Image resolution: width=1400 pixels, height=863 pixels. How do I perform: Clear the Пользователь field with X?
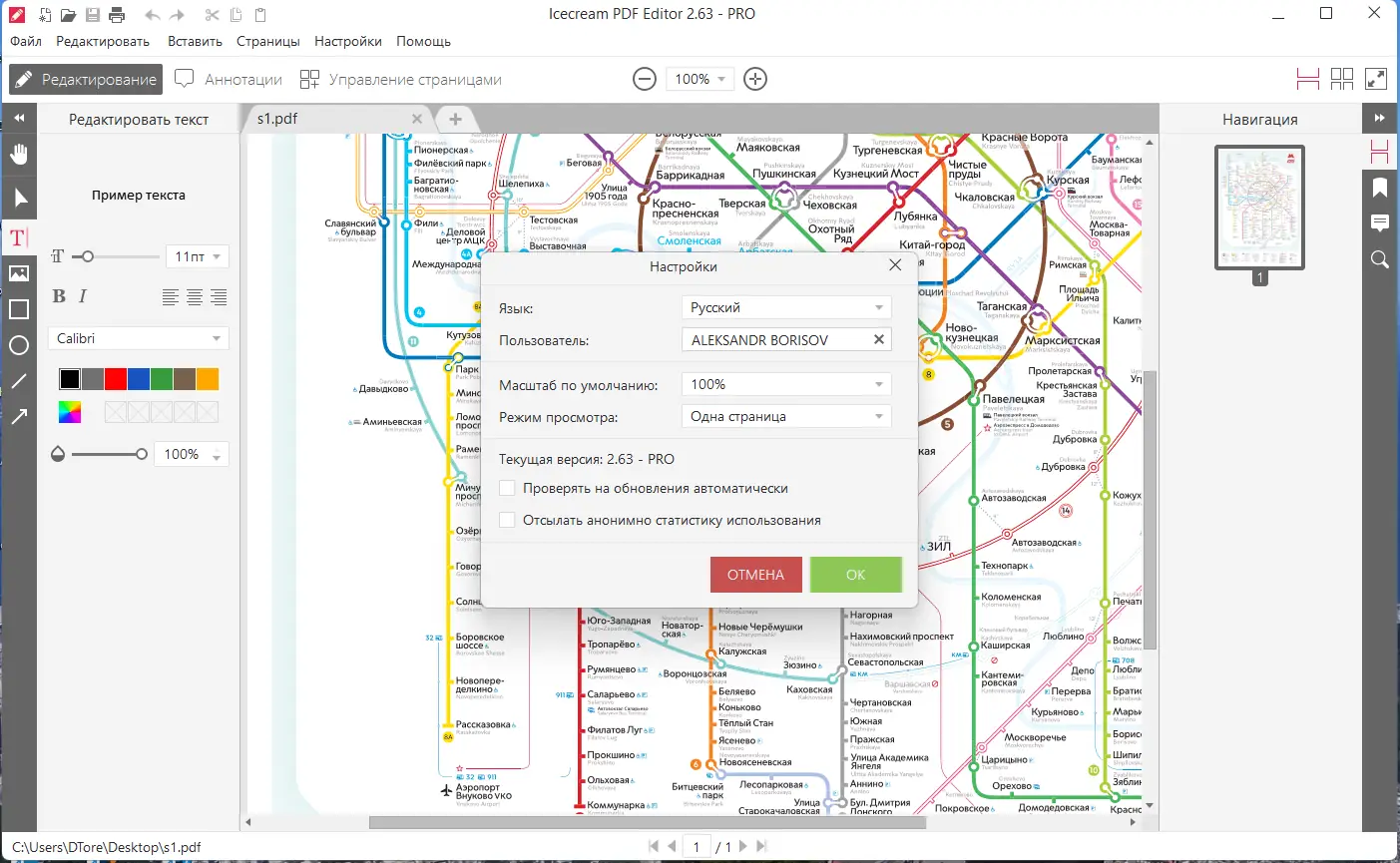879,339
